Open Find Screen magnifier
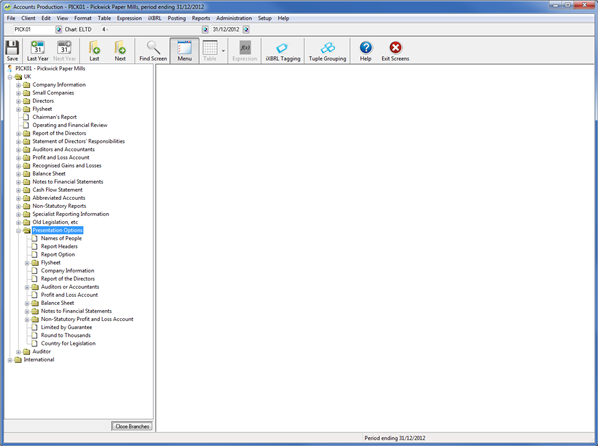 [x=153, y=51]
